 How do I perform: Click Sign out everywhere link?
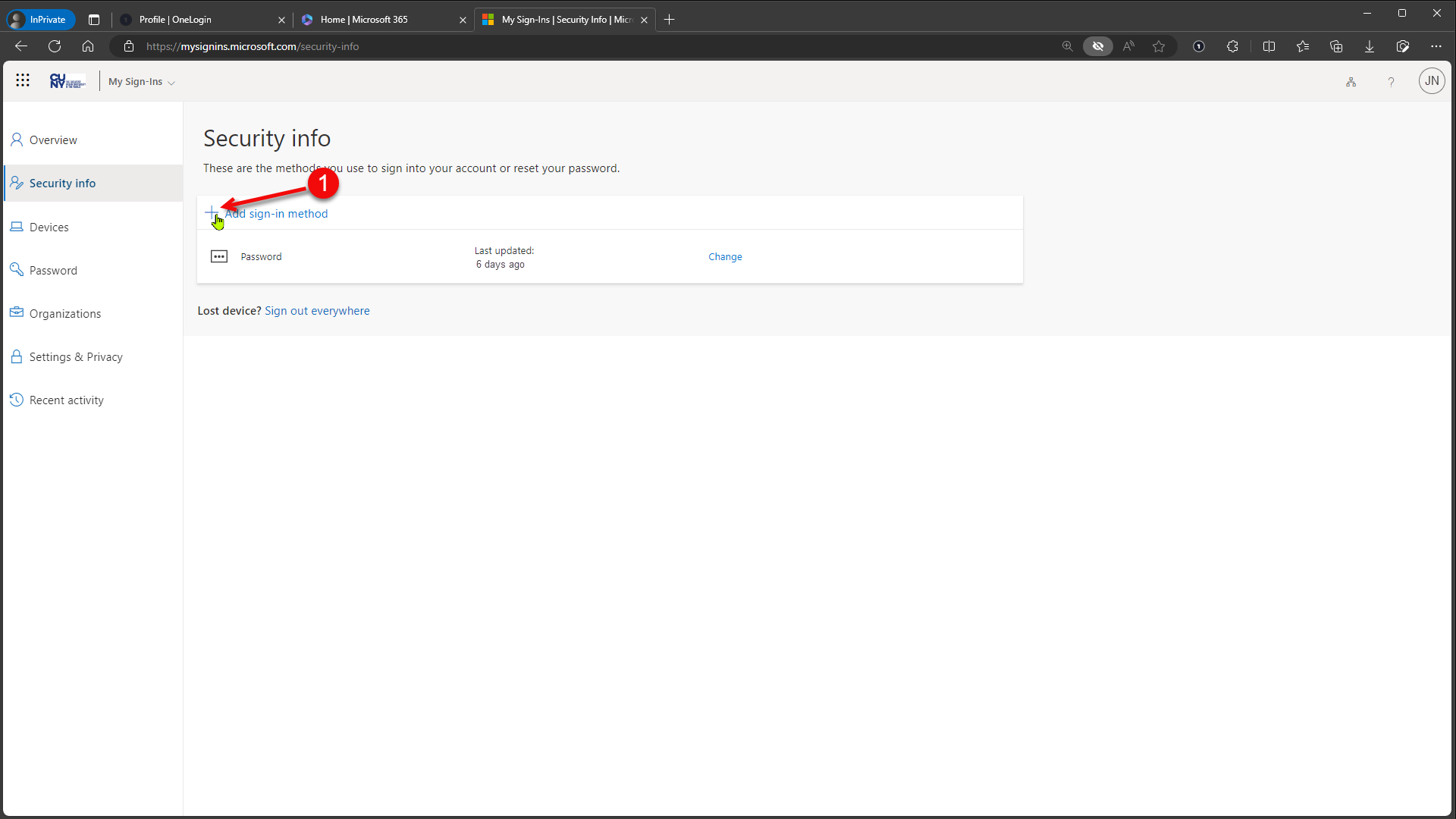click(317, 311)
